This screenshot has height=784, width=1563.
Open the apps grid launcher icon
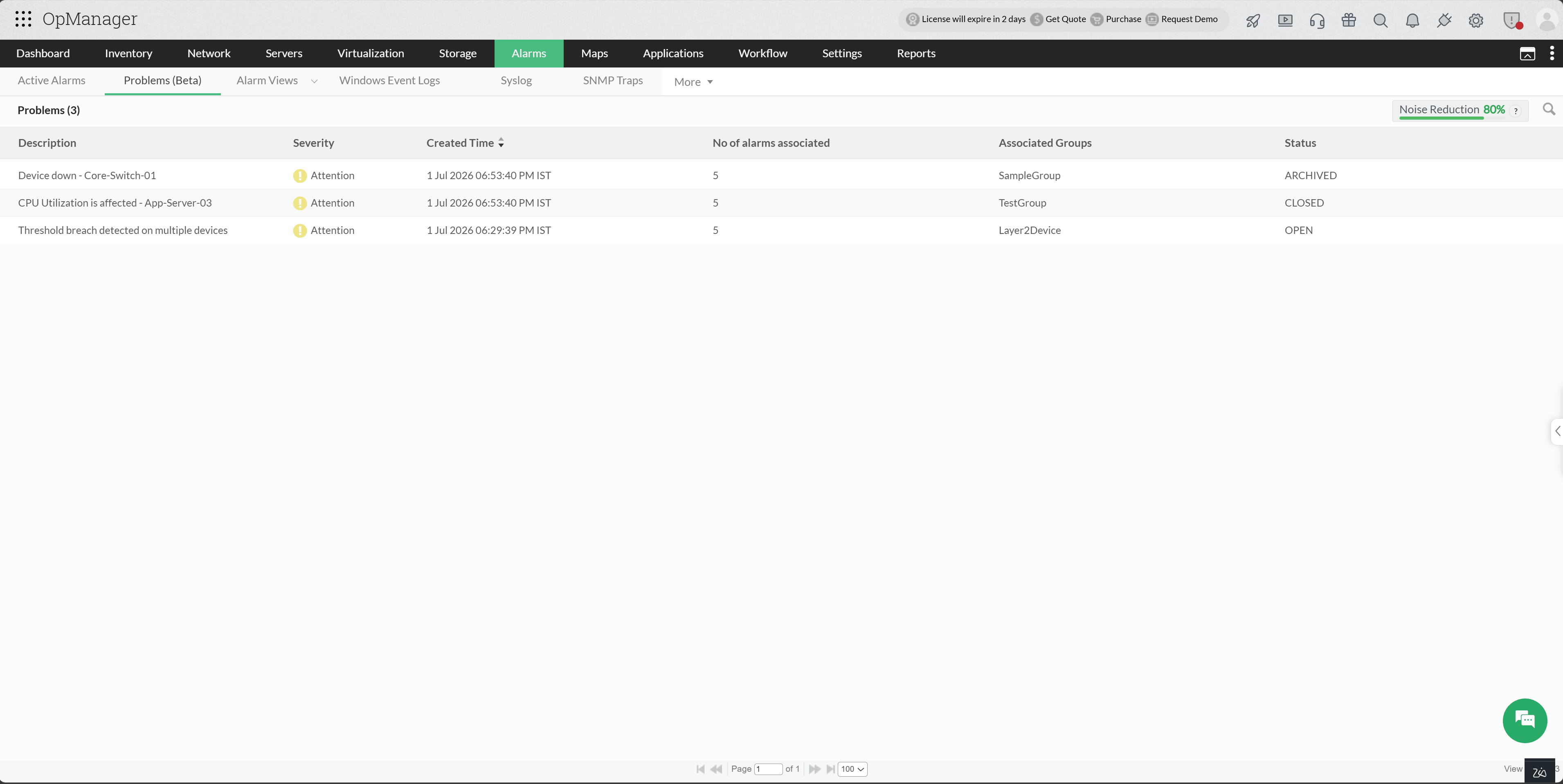(x=23, y=19)
